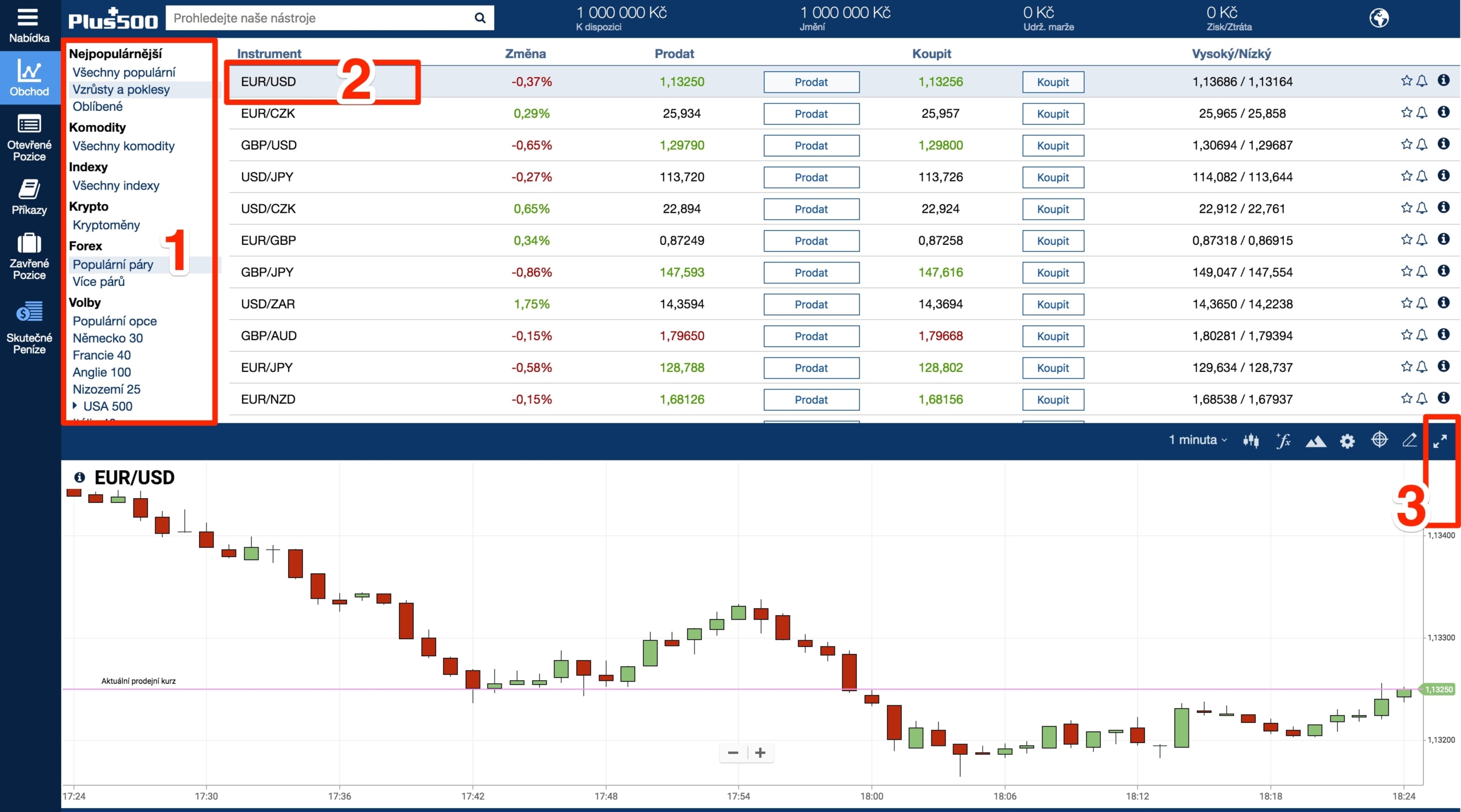Click the chart settings gear icon
The width and height of the screenshot is (1461, 812).
1347,441
